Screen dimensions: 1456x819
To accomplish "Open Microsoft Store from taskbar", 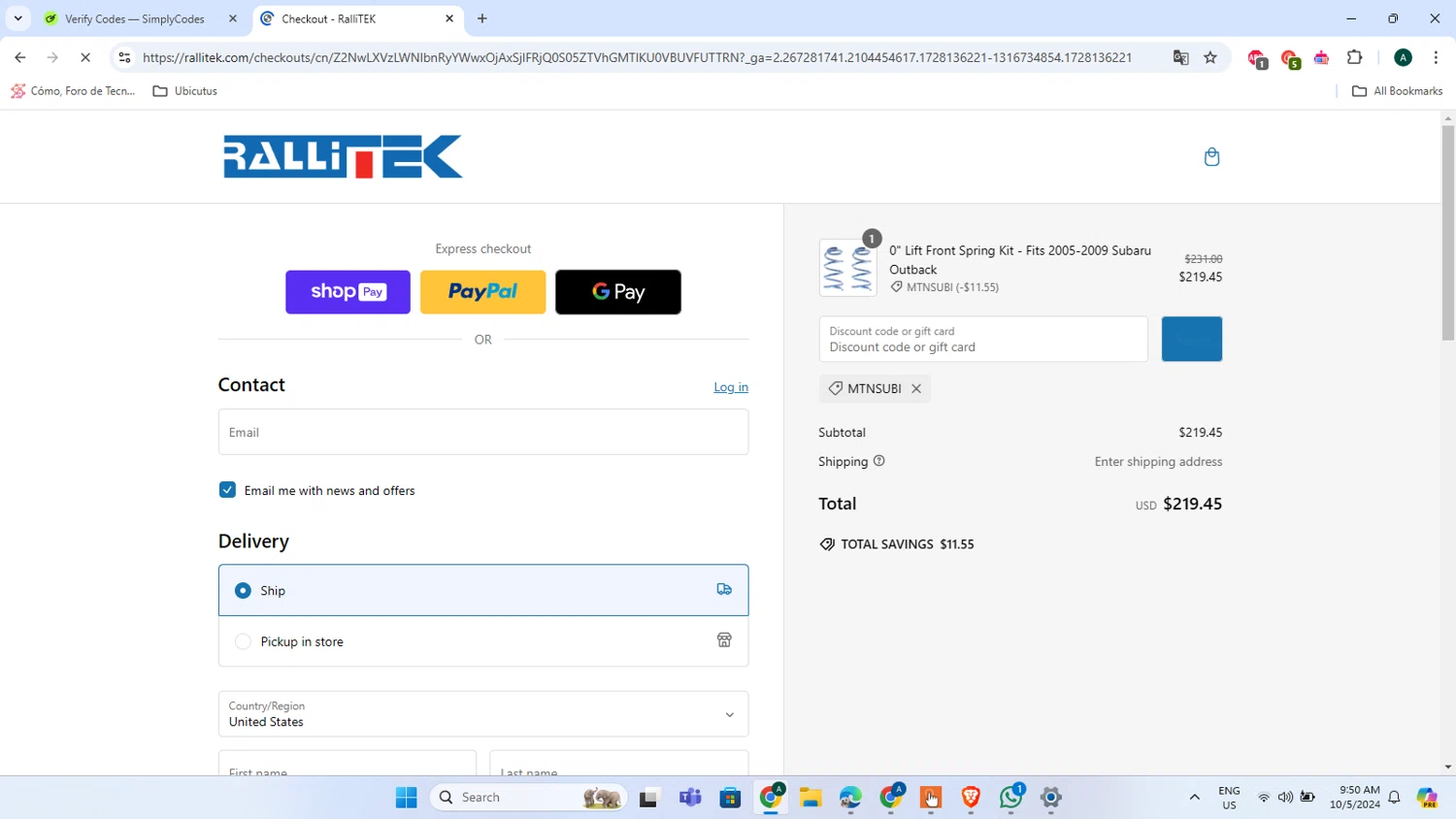I will (x=730, y=798).
